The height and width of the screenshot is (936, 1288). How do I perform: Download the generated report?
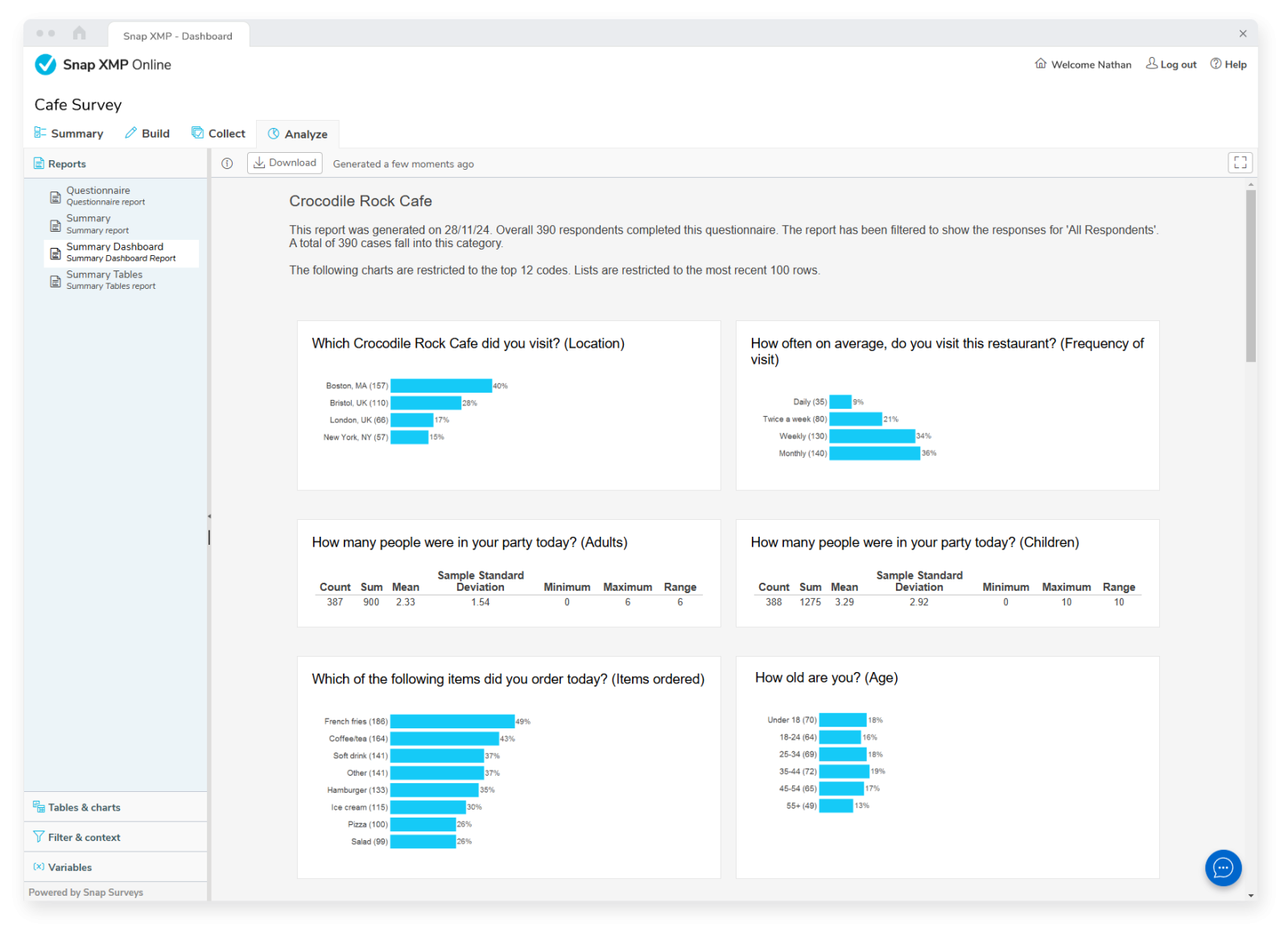point(285,163)
